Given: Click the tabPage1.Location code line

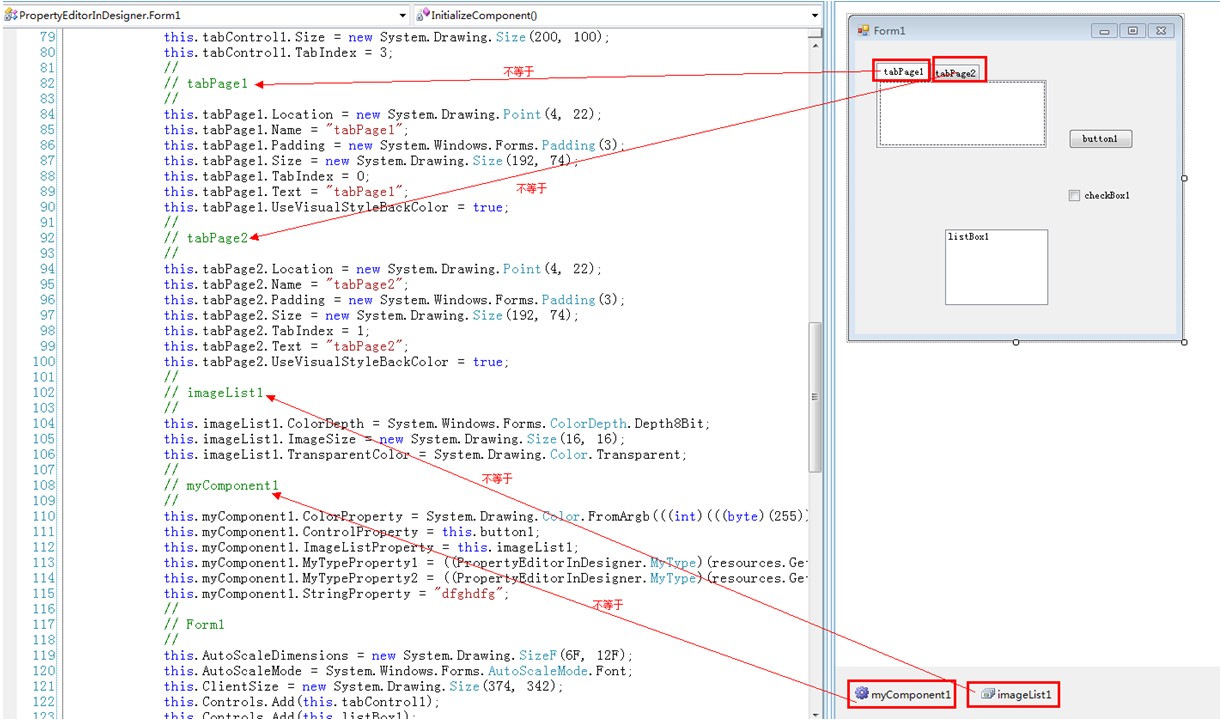Looking at the screenshot, I should pos(383,114).
